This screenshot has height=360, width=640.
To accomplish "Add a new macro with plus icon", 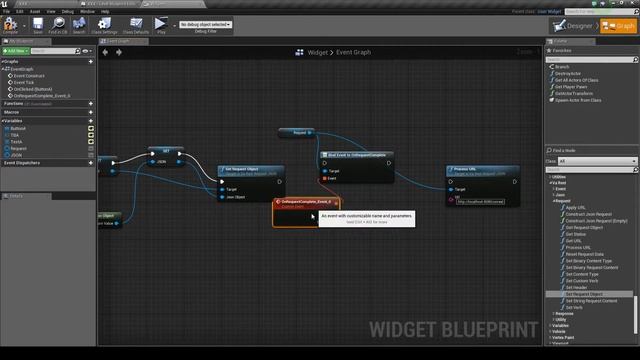I will pyautogui.click(x=91, y=112).
